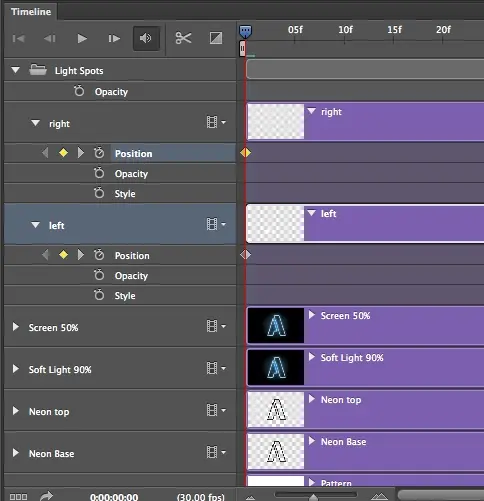Click the Position keyframe diamond on right track
Image resolution: width=484 pixels, height=501 pixels.
tap(245, 153)
